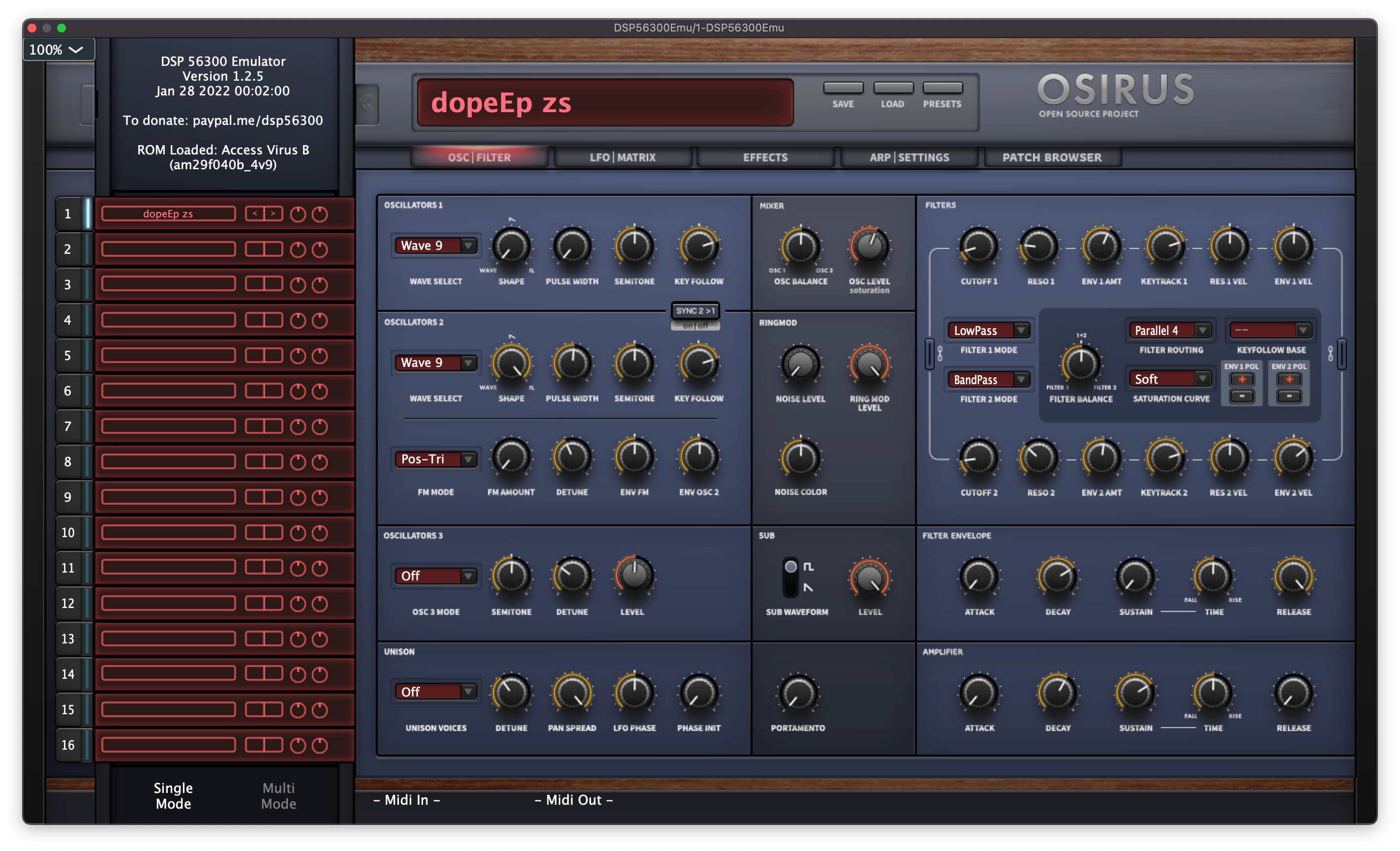The height and width of the screenshot is (851, 1400).
Task: Click the next patch arrow for part 1
Action: (274, 213)
